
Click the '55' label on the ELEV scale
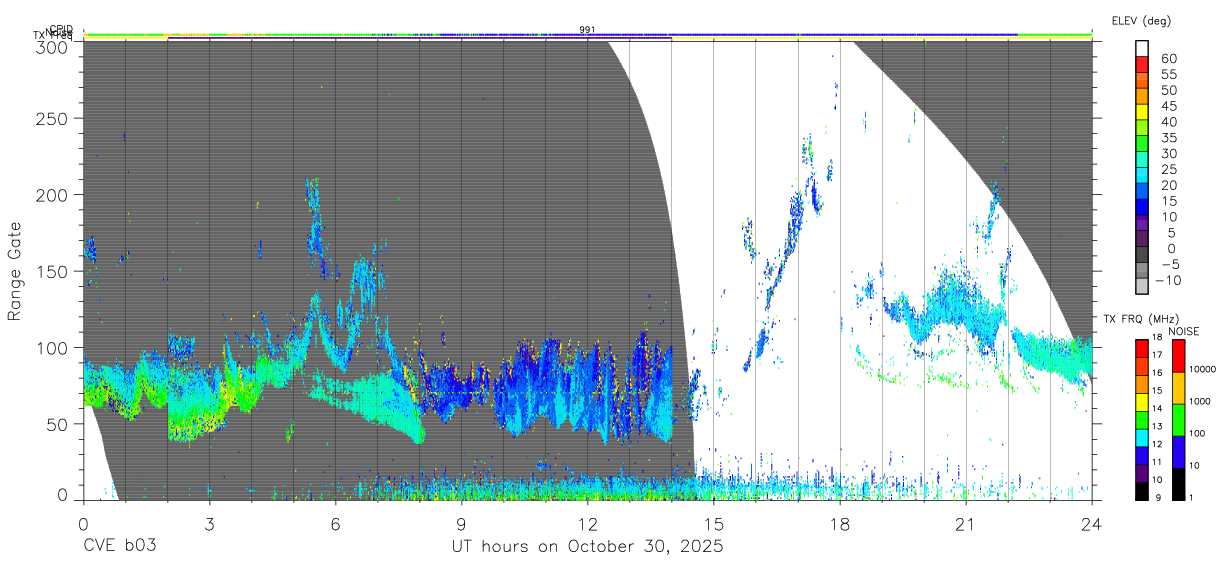click(1167, 74)
